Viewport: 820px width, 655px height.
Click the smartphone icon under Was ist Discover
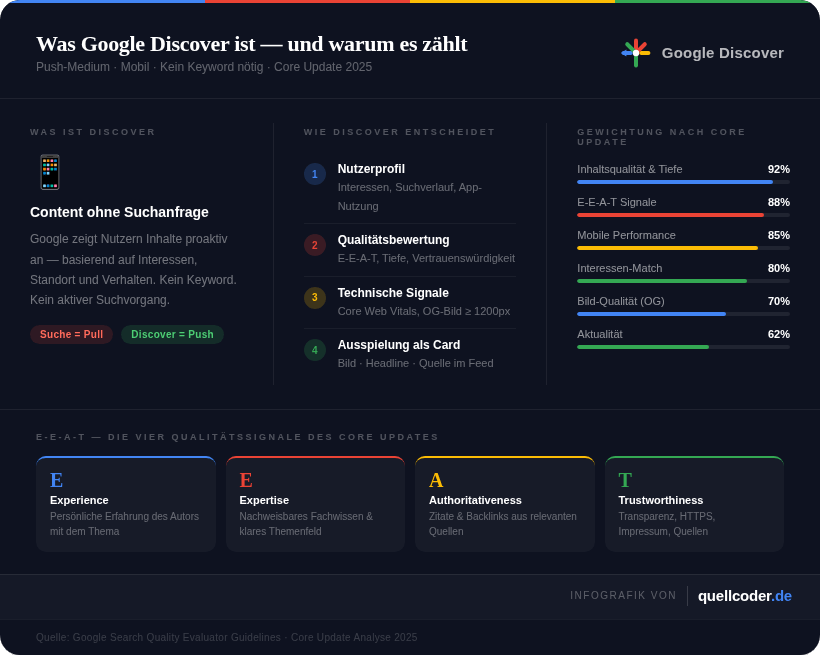coord(49,172)
